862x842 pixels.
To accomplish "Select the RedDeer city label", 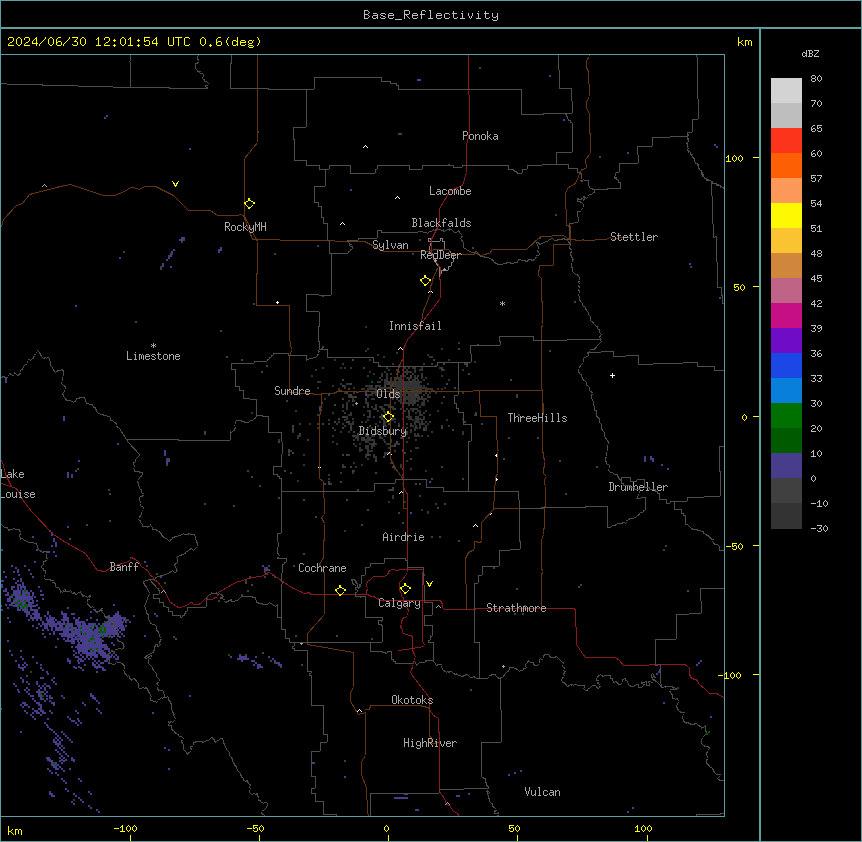I will 441,255.
